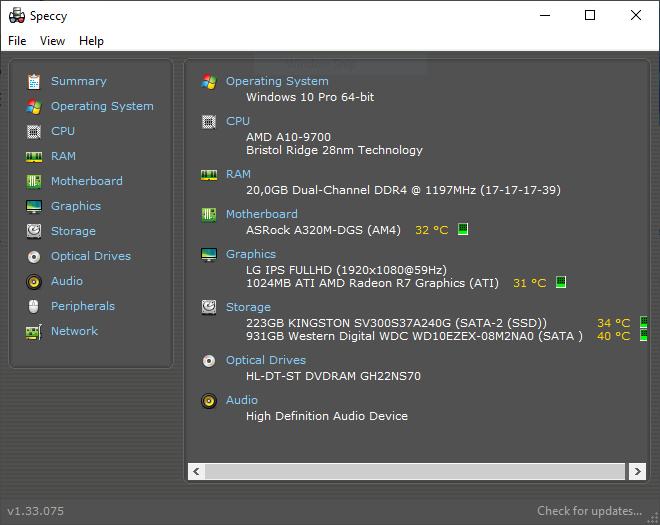
Task: Click CPU heading link in summary
Action: pyautogui.click(x=238, y=121)
